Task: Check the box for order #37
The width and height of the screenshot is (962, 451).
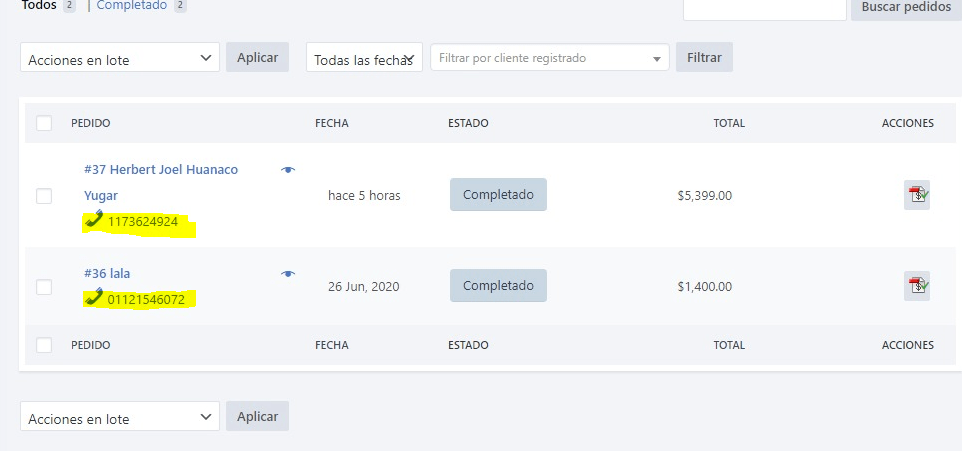Action: 44,196
